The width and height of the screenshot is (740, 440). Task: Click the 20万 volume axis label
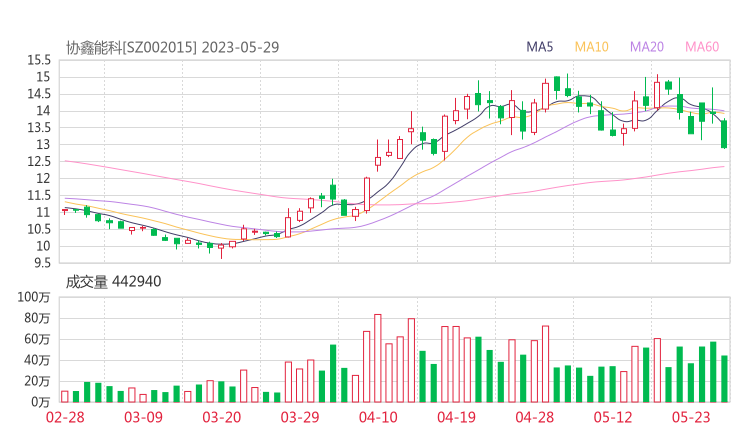click(x=37, y=381)
